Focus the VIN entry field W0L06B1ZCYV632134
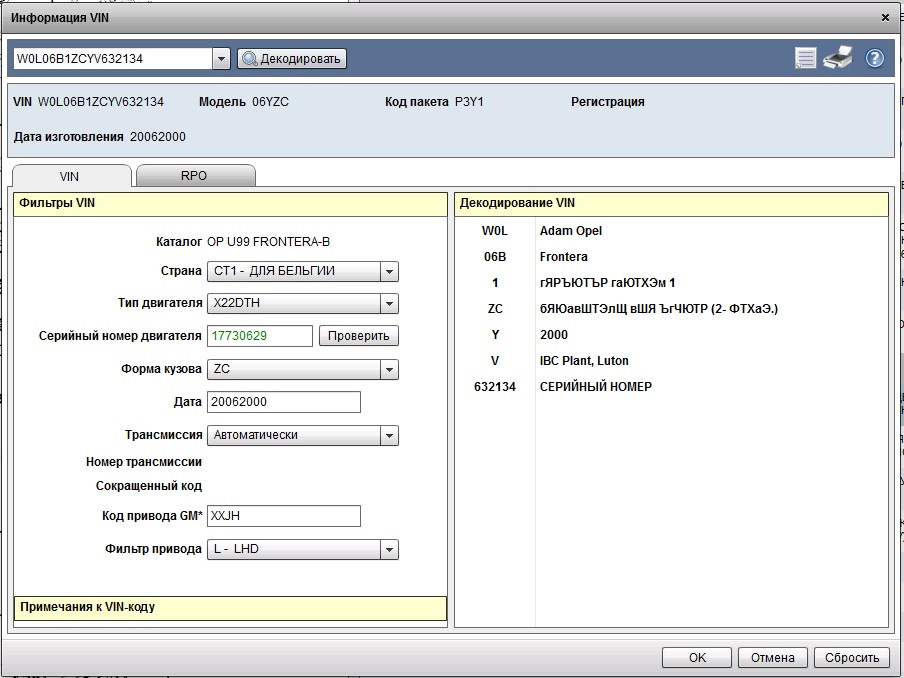This screenshot has width=904, height=678. tap(113, 59)
